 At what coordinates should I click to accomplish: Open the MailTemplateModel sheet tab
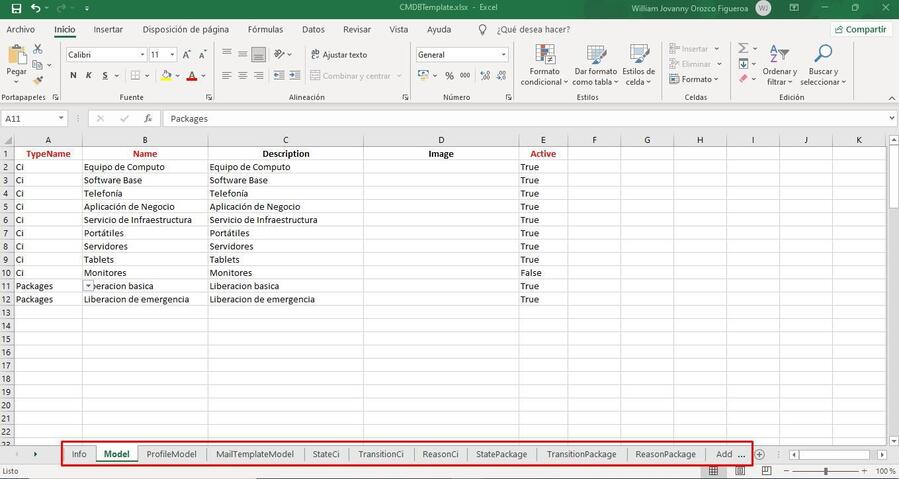(x=255, y=454)
